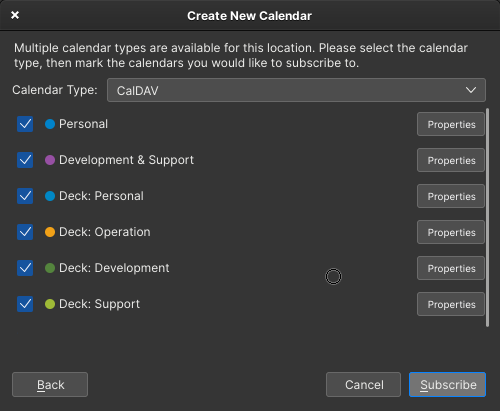Uncheck the Personal calendar checkbox
Image resolution: width=500 pixels, height=411 pixels.
(x=25, y=124)
